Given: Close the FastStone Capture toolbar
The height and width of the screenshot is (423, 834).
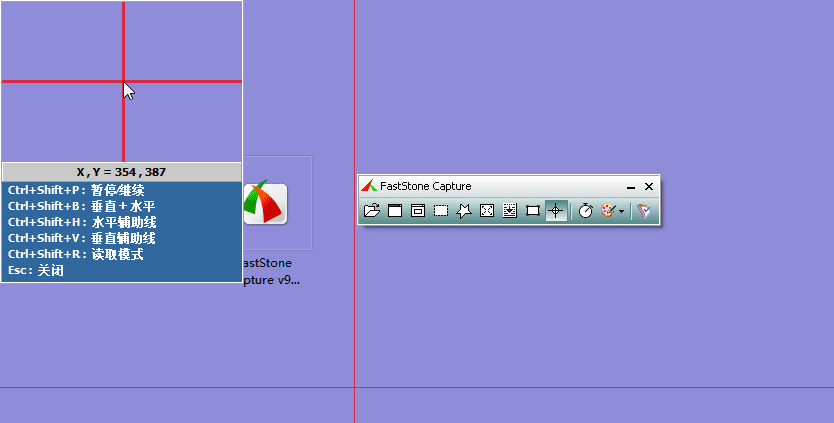Looking at the screenshot, I should [649, 186].
